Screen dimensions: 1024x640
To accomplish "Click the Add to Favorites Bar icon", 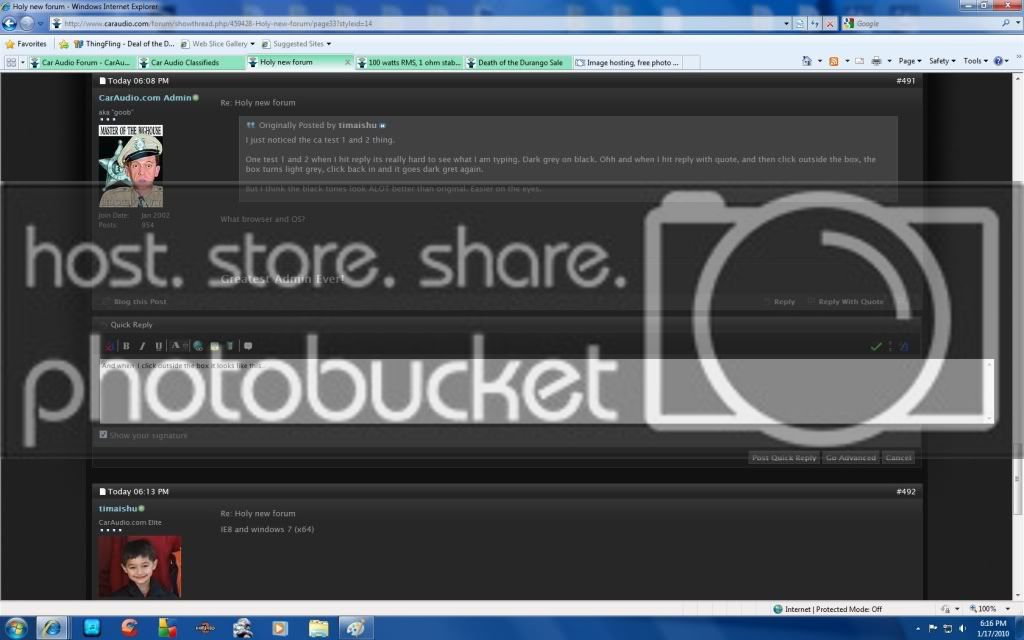I will 63,44.
